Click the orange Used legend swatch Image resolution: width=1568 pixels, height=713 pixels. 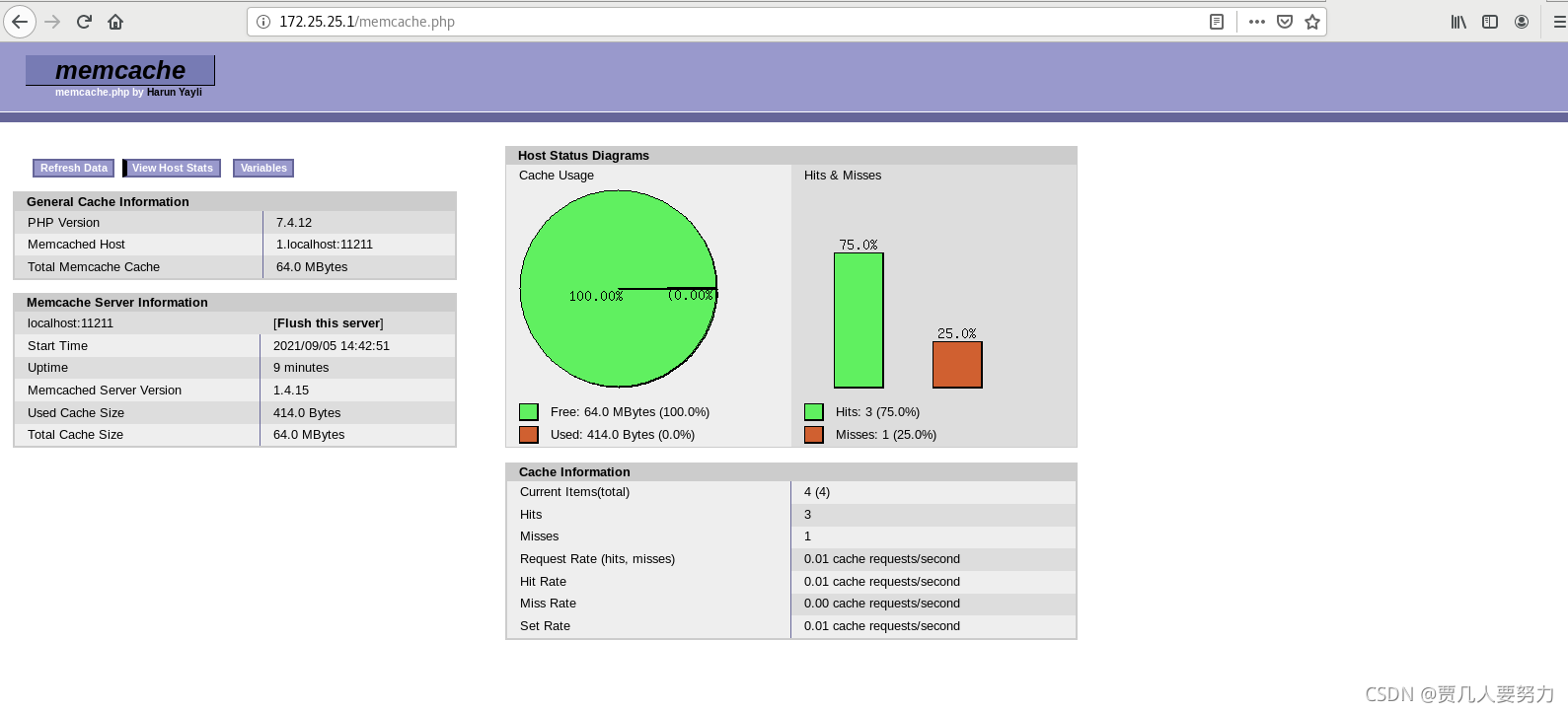coord(529,435)
